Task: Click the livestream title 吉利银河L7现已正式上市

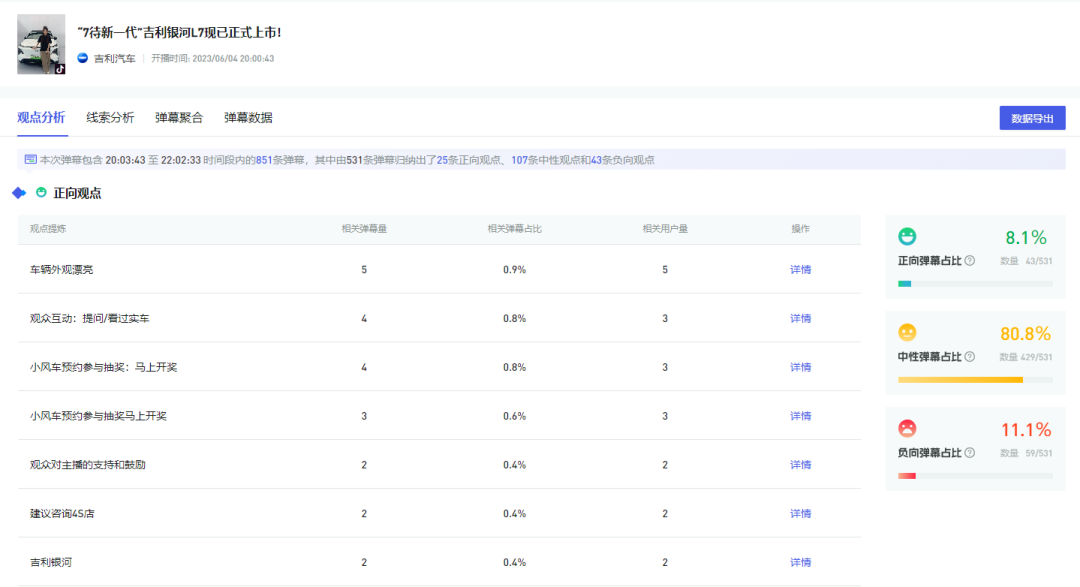Action: click(179, 32)
